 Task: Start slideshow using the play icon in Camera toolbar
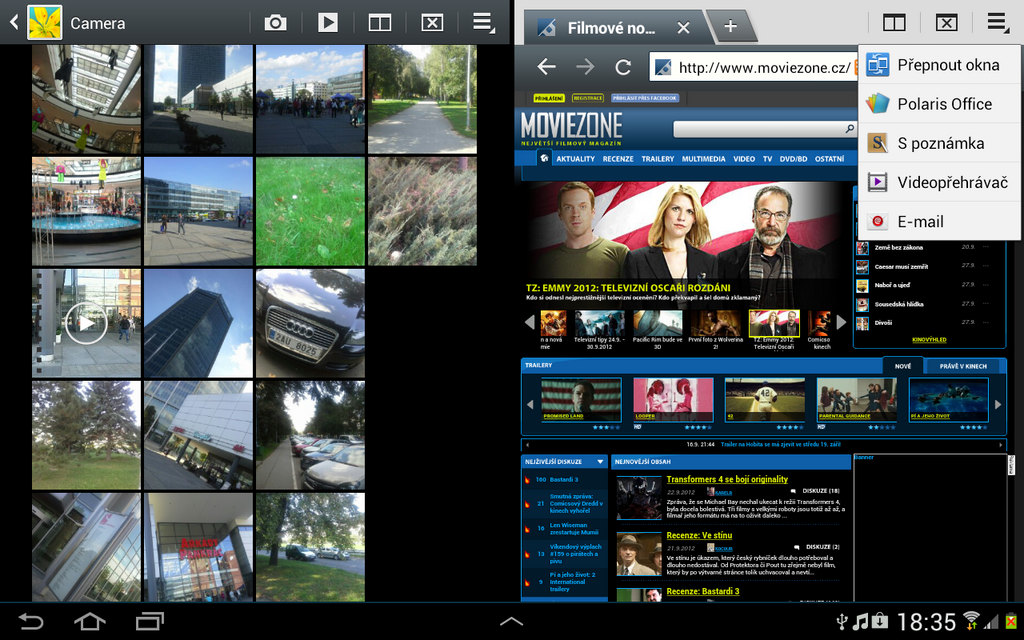[327, 22]
